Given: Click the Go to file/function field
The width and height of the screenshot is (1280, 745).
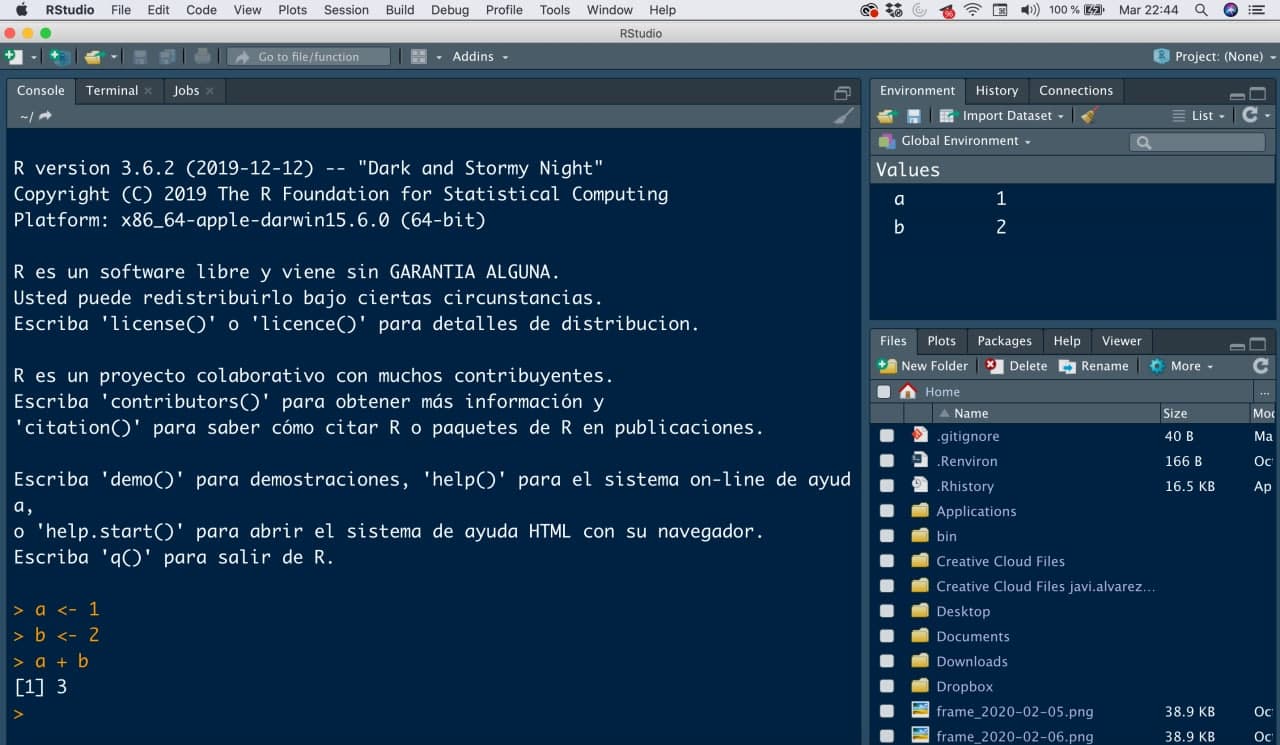Looking at the screenshot, I should point(309,57).
